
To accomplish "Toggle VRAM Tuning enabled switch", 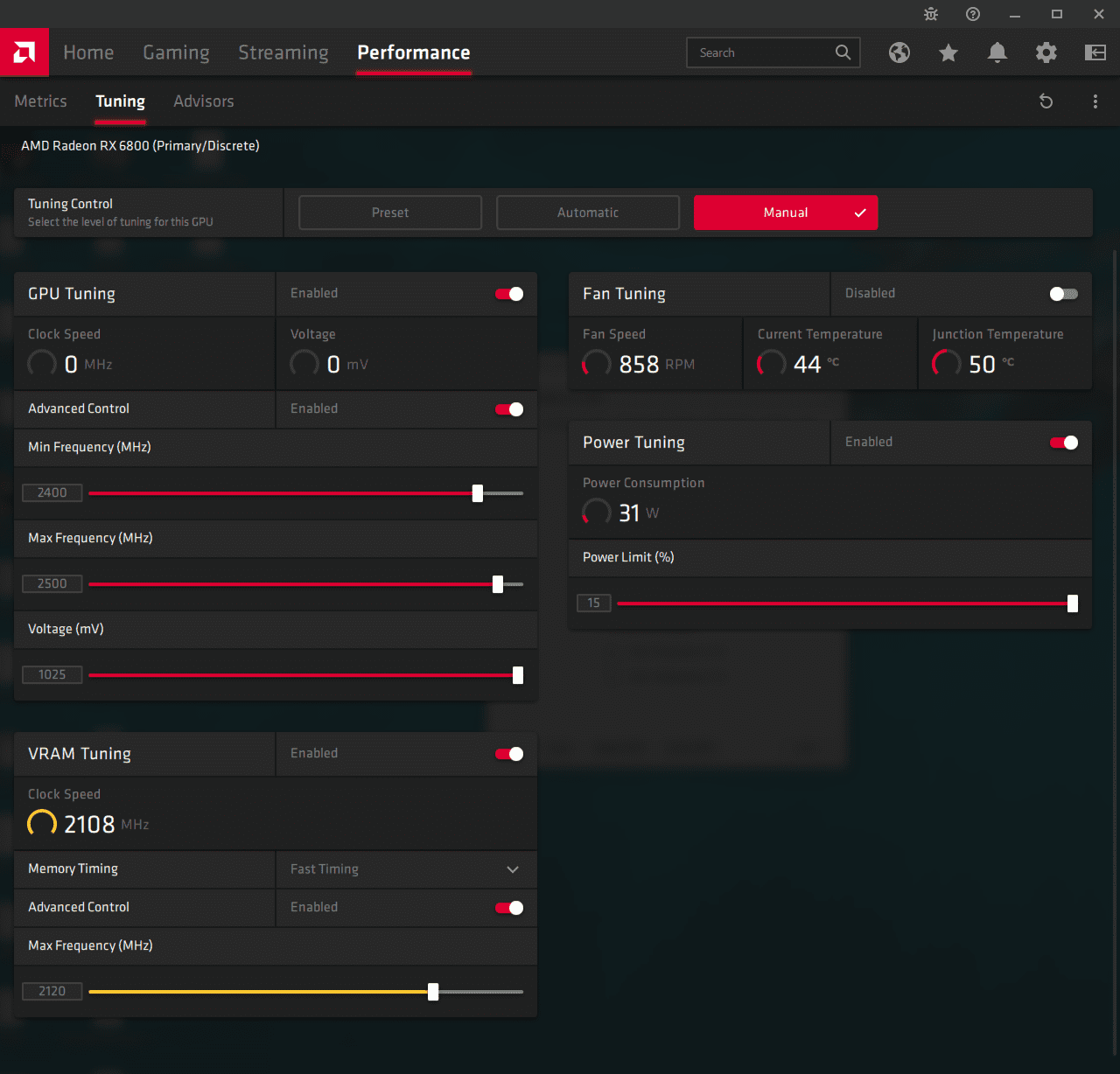I will point(509,754).
